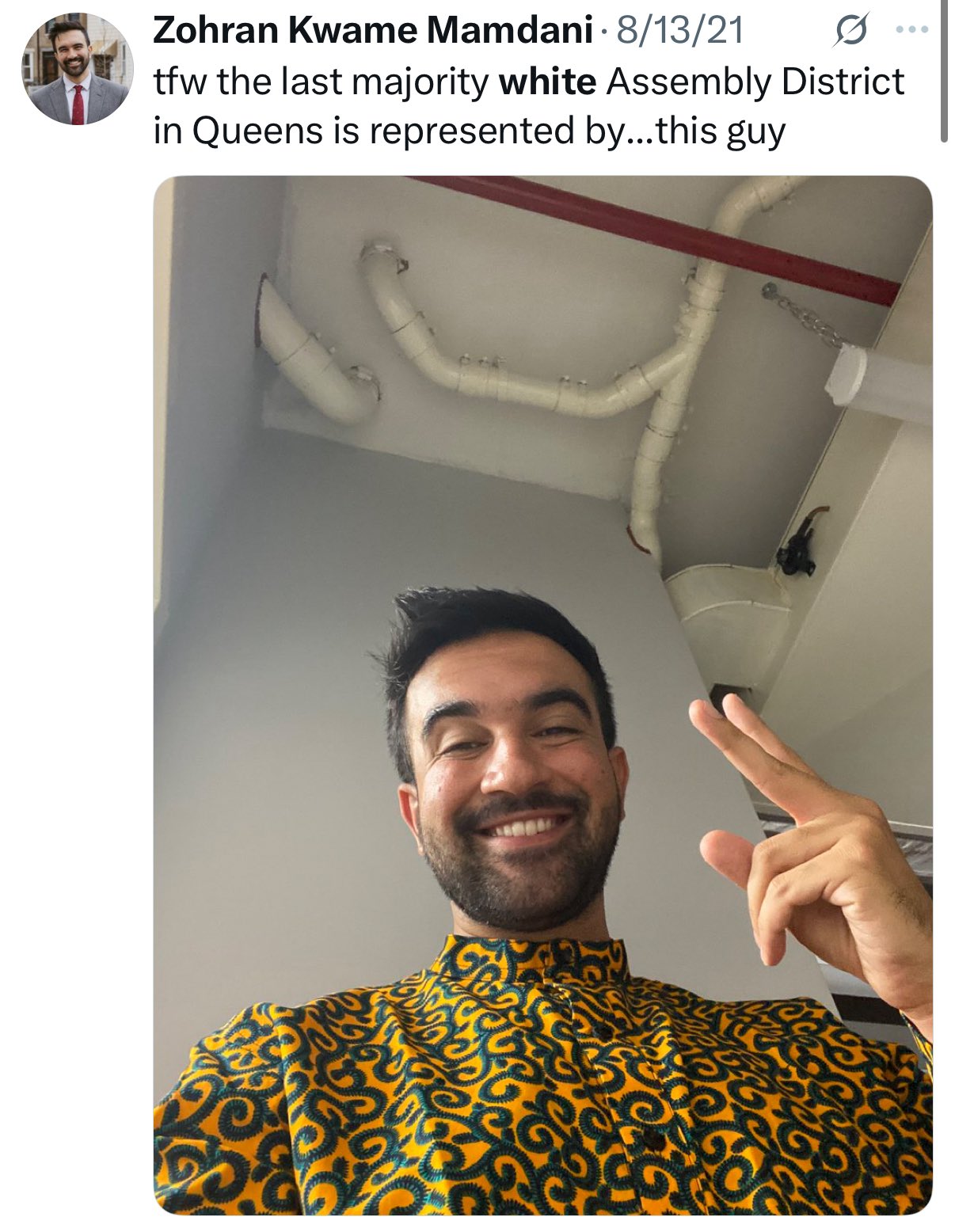Screen dimensions: 955x1232
Task: Open the post via the 8/13/21 date
Action: click(679, 31)
